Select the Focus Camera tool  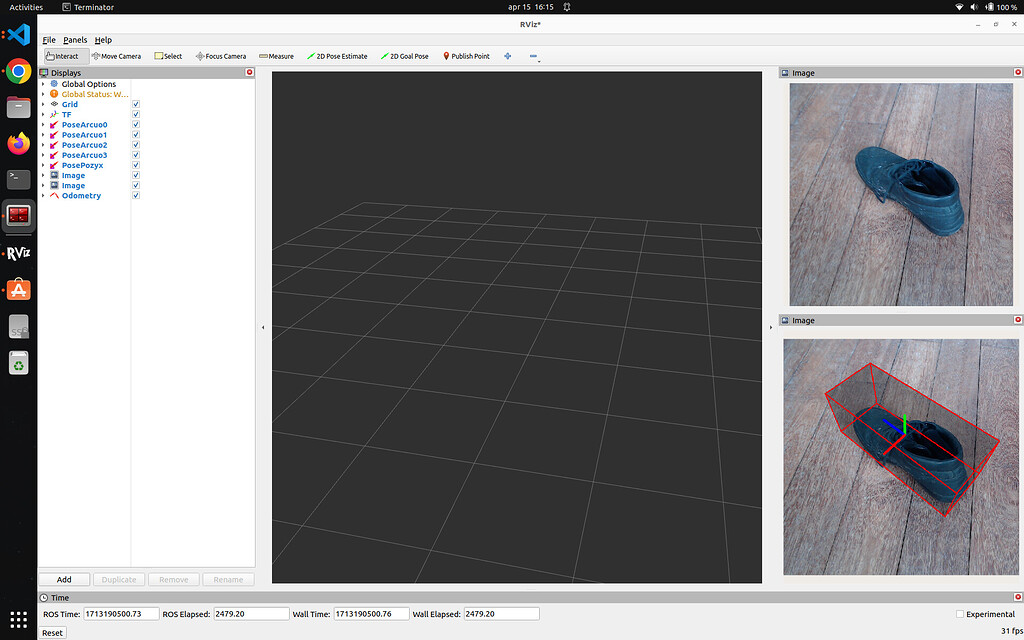220,56
